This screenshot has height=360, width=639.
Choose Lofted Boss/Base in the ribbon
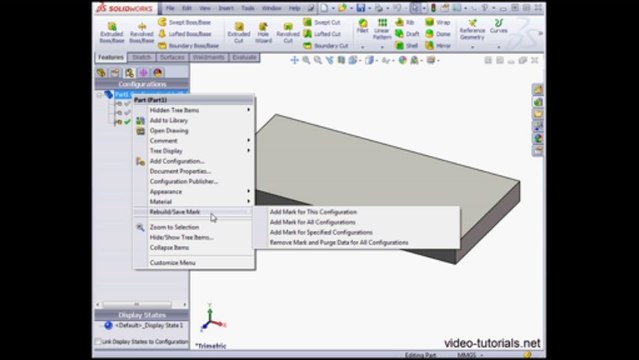[x=185, y=34]
